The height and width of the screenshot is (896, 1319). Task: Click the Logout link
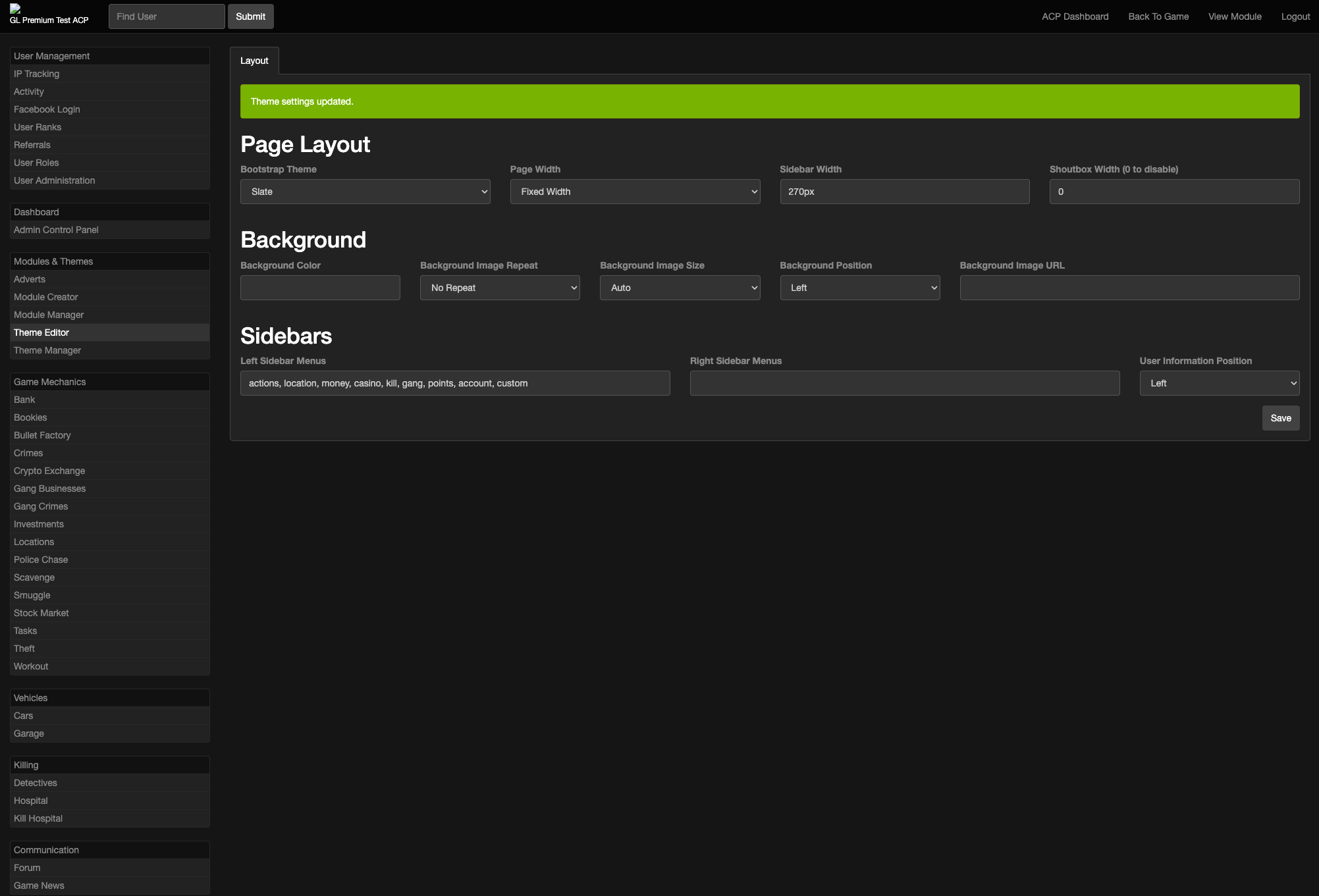click(x=1295, y=16)
